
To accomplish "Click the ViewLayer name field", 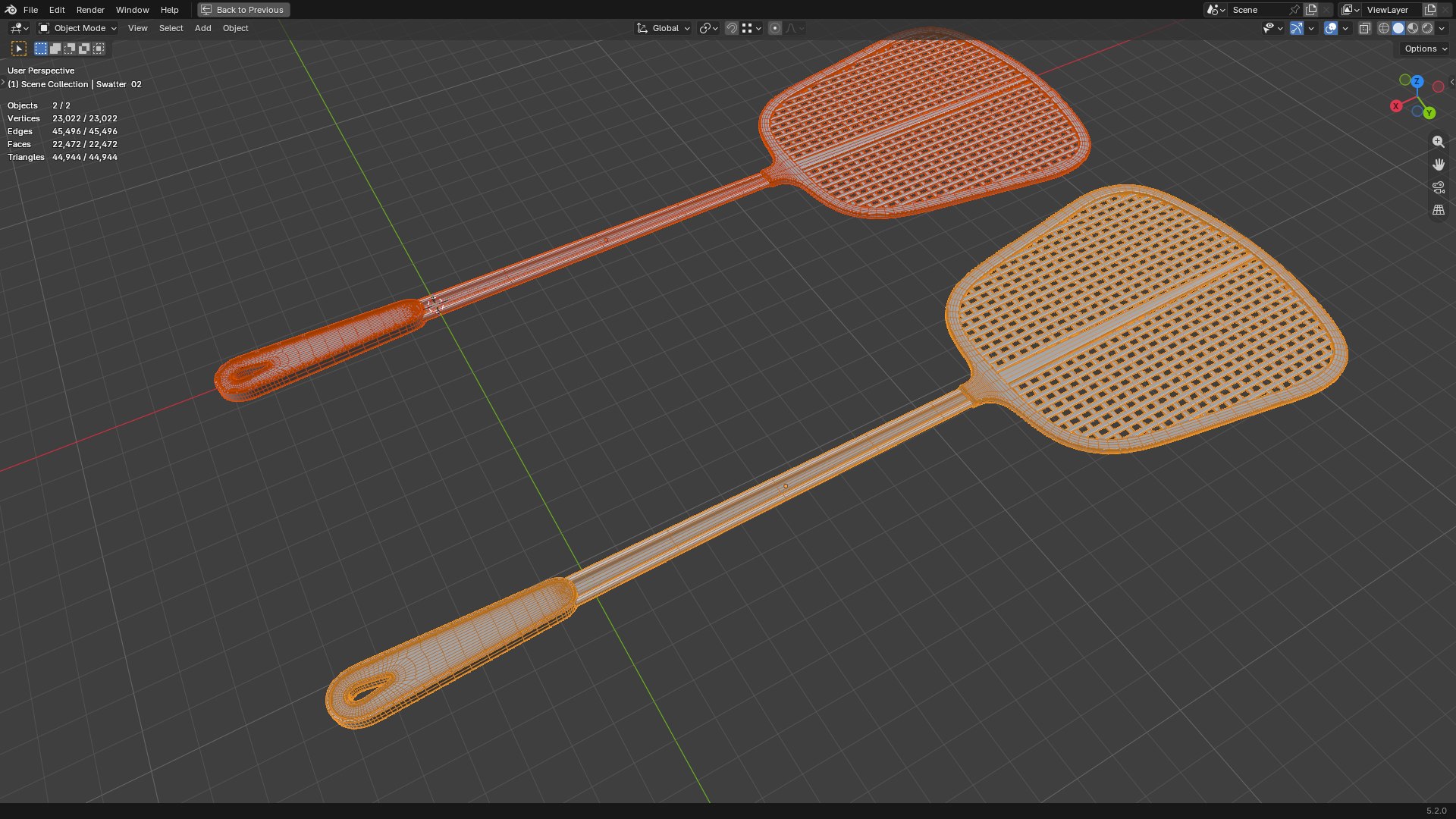I will click(x=1392, y=10).
